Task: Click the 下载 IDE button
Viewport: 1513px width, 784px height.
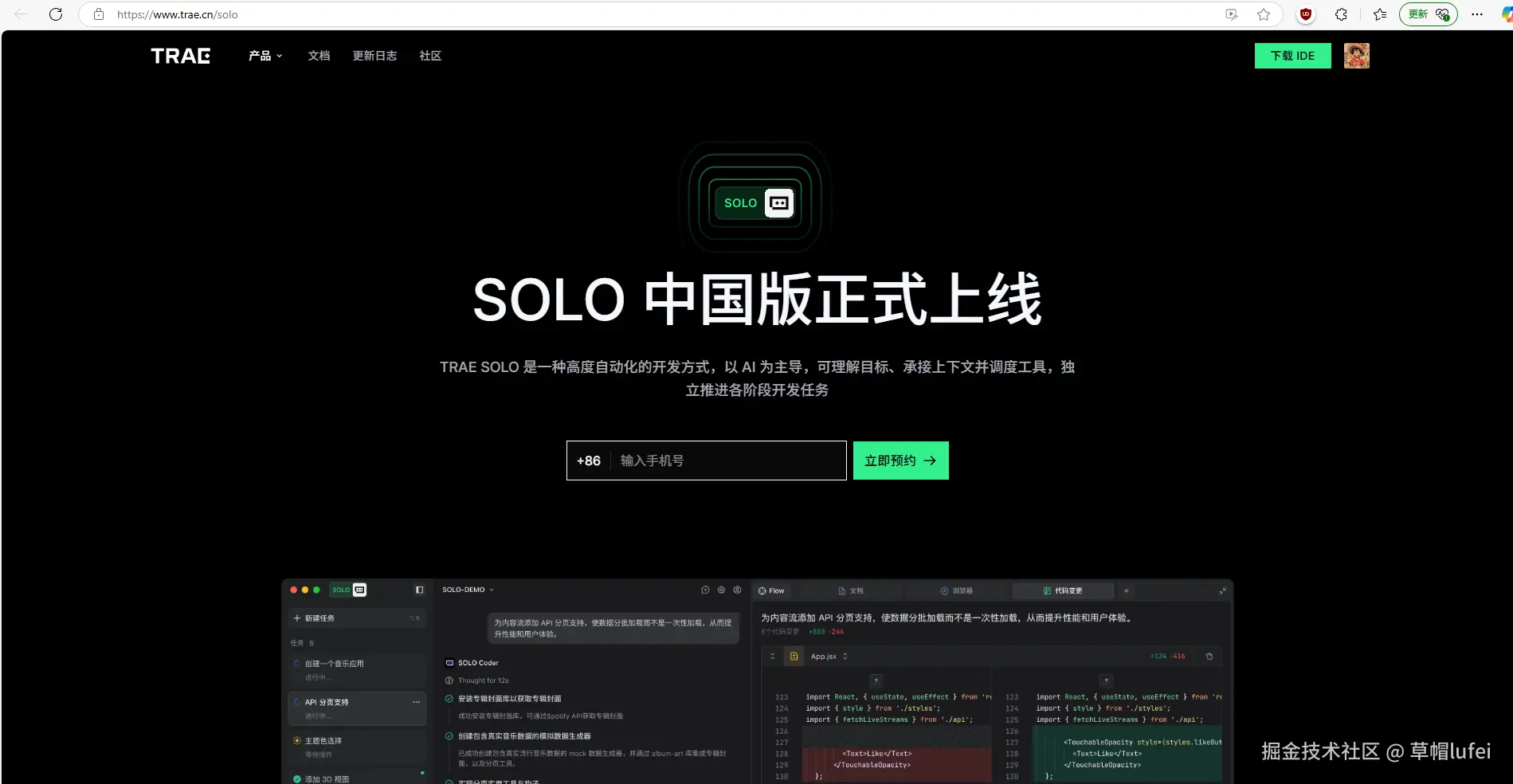Action: tap(1292, 56)
